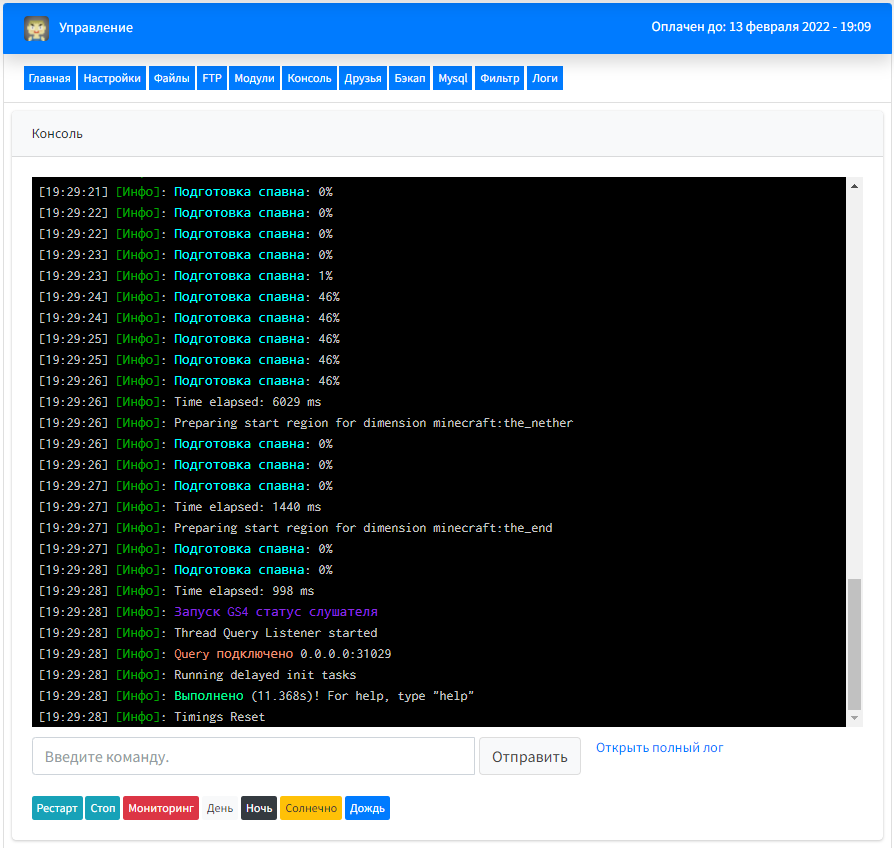This screenshot has height=848, width=894.
Task: Select the Консоль tab
Action: 310,78
